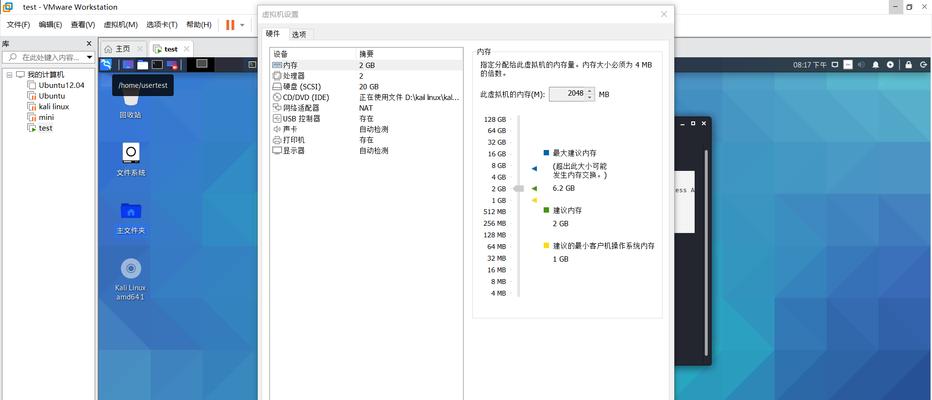This screenshot has width=932, height=400.
Task: Click the library search input field
Action: pyautogui.click(x=48, y=58)
